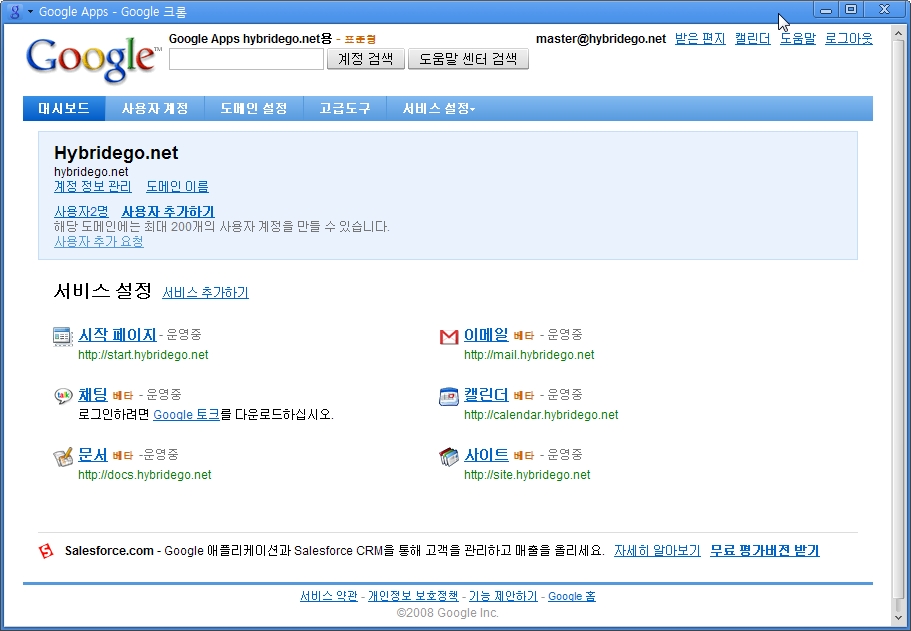
Task: Click into the account search field
Action: 246,59
